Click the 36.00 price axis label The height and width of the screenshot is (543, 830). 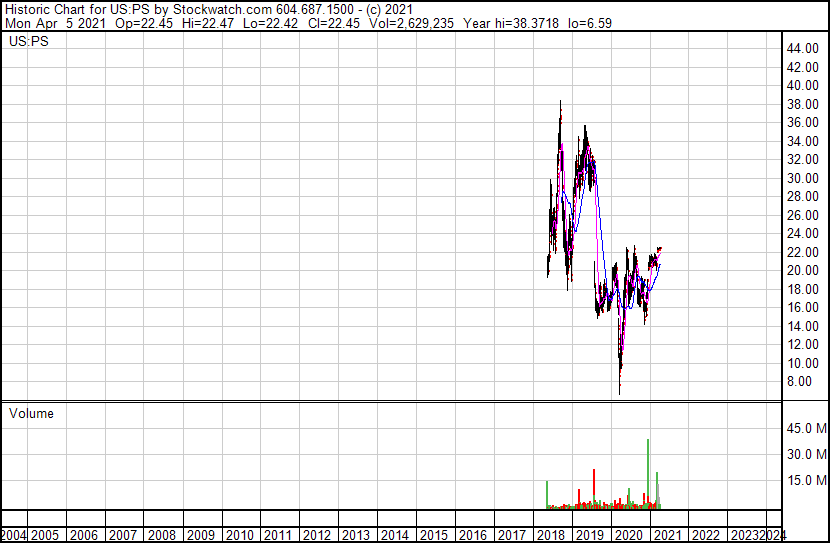[x=803, y=123]
